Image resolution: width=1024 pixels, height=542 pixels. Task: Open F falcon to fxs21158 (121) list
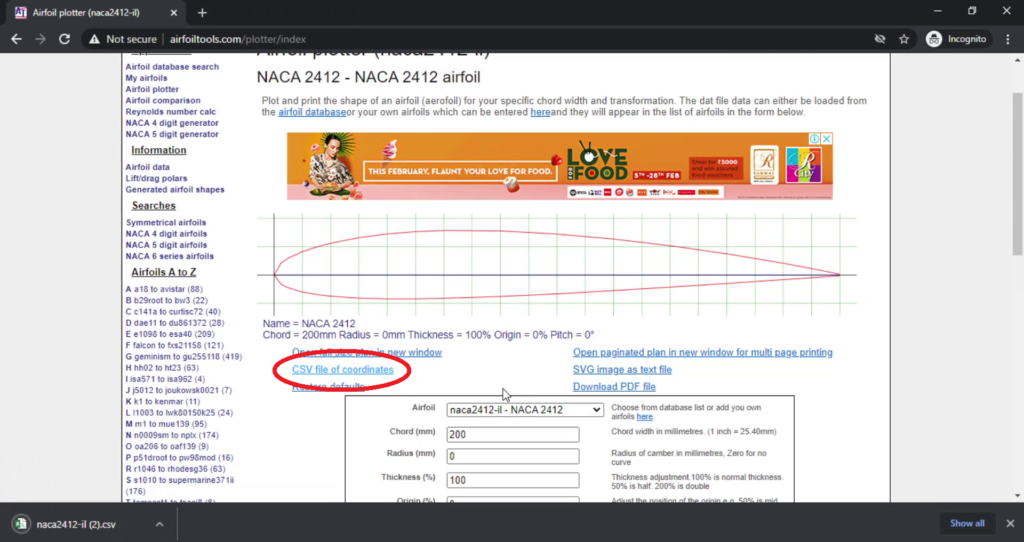174,345
